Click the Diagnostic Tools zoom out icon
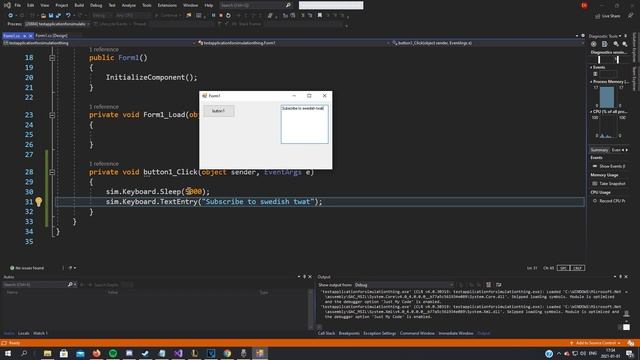The width and height of the screenshot is (640, 360). (624, 44)
